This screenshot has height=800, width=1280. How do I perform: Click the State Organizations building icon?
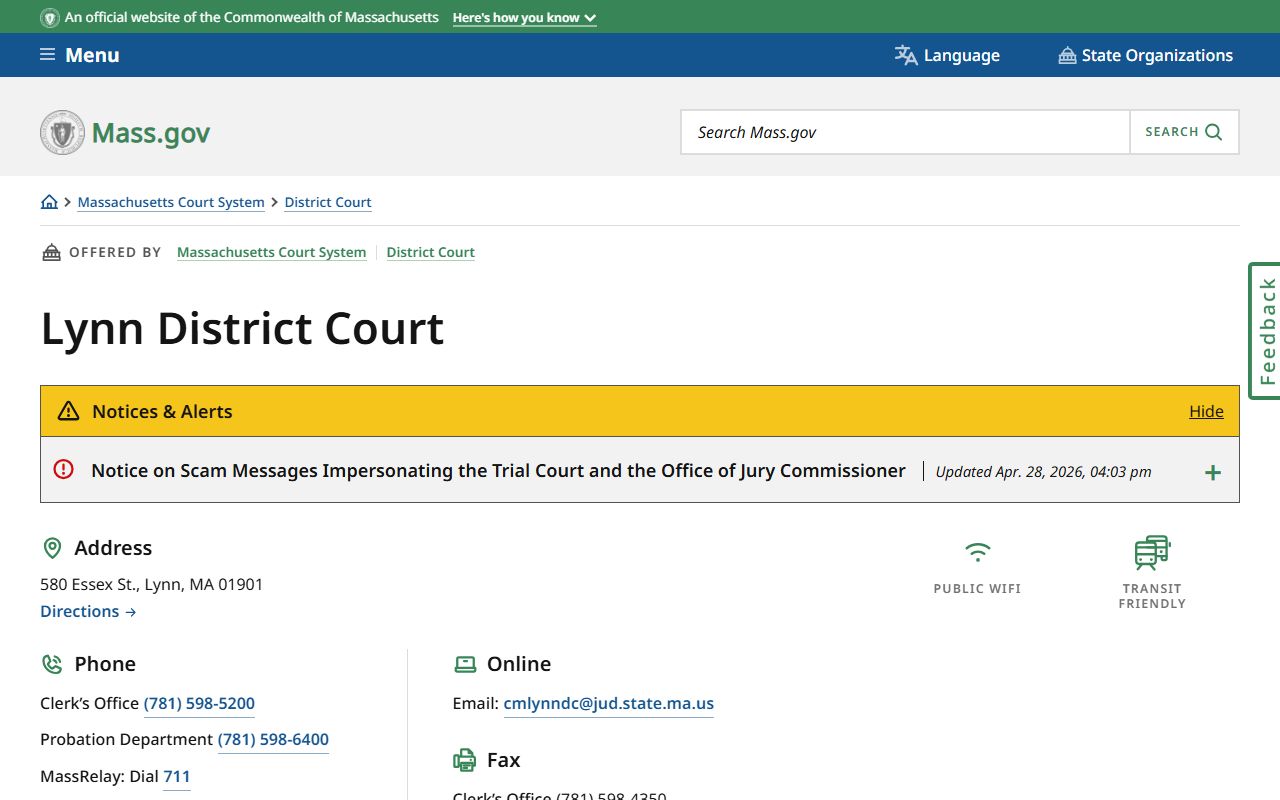[x=1067, y=55]
